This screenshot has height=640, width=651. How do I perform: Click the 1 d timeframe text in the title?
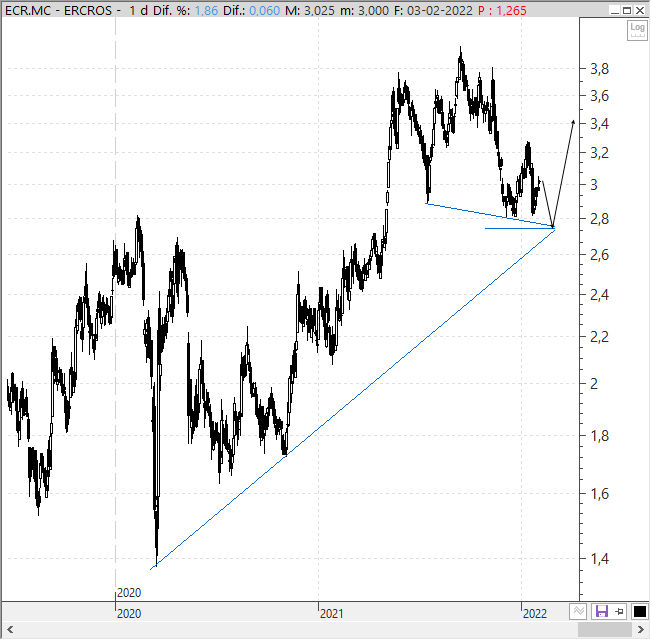(138, 10)
